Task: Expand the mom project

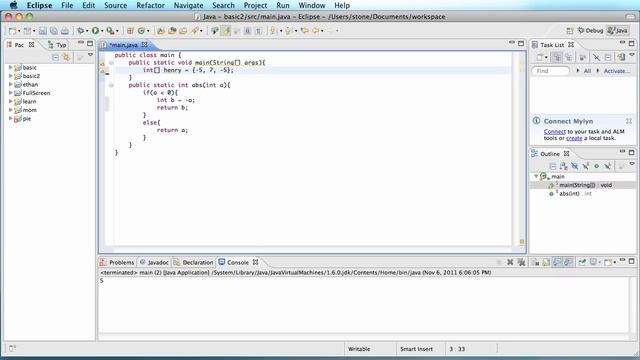Action: pyautogui.click(x=11, y=110)
